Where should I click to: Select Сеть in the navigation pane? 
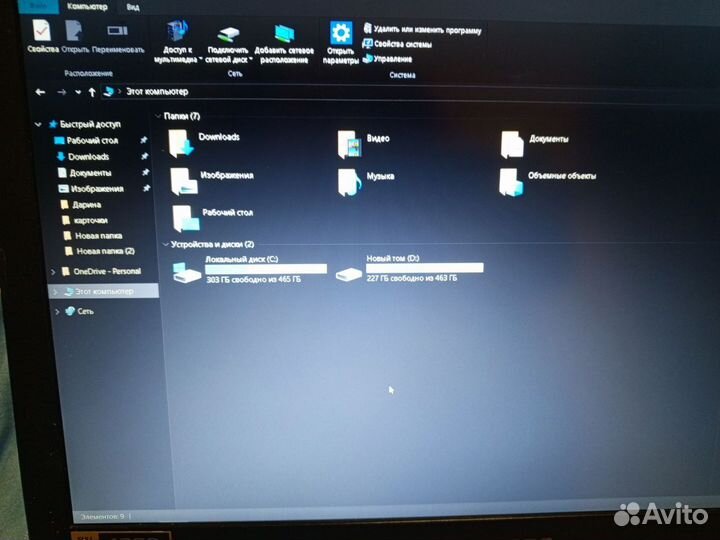point(85,311)
